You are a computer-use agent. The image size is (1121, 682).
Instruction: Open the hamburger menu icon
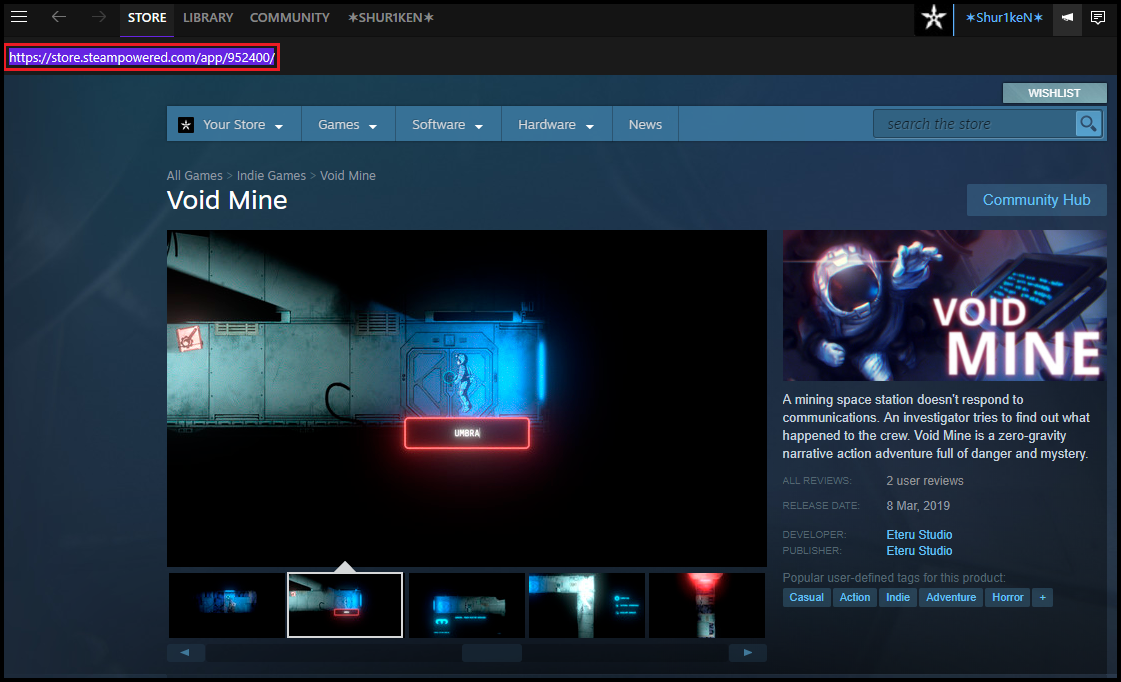click(x=19, y=17)
